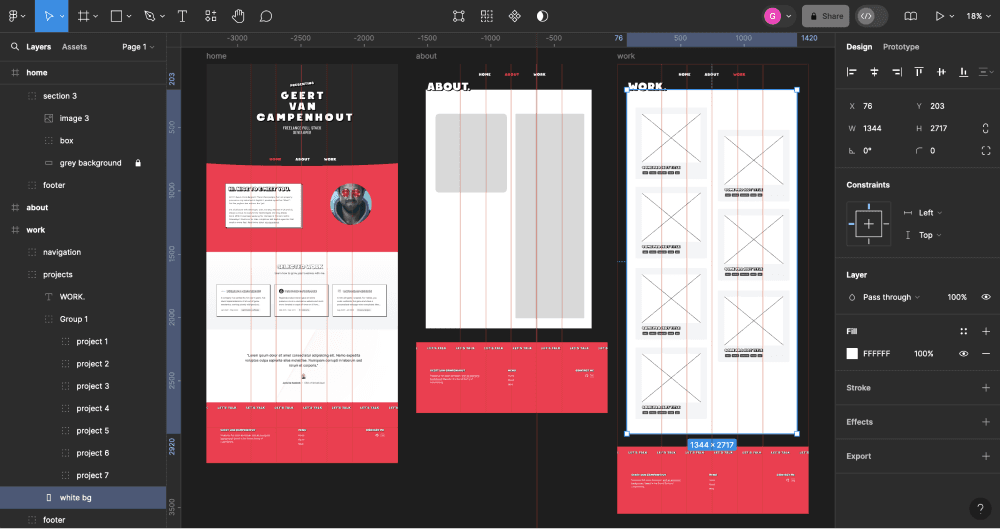The height and width of the screenshot is (529, 1000).
Task: Open the Figma main menu icon
Action: 13,16
